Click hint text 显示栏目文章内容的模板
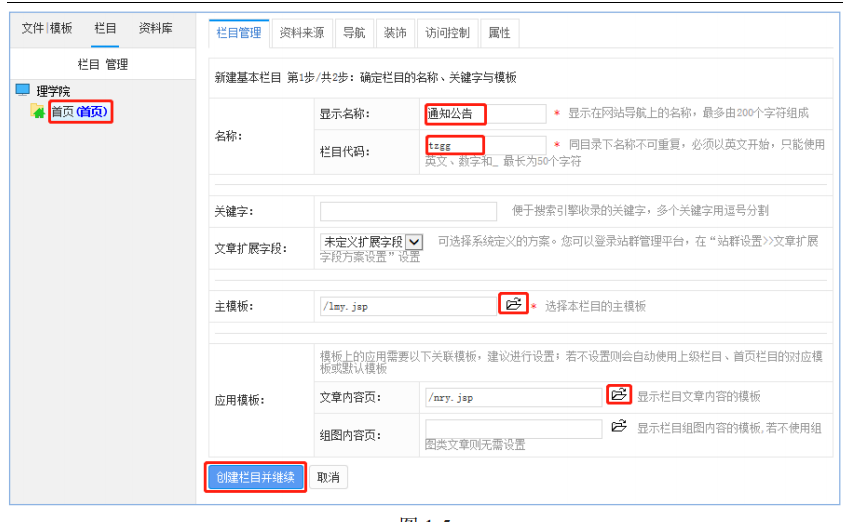The height and width of the screenshot is (522, 859). pos(698,397)
